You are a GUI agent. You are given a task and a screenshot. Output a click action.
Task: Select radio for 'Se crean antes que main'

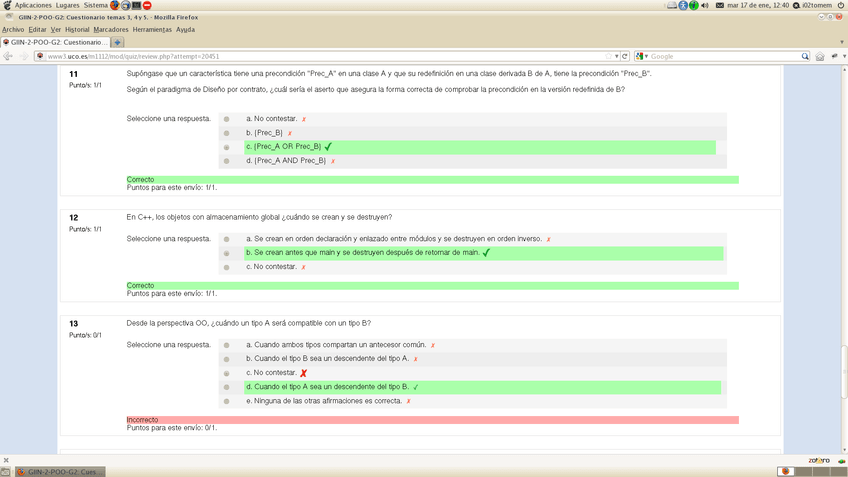227,253
